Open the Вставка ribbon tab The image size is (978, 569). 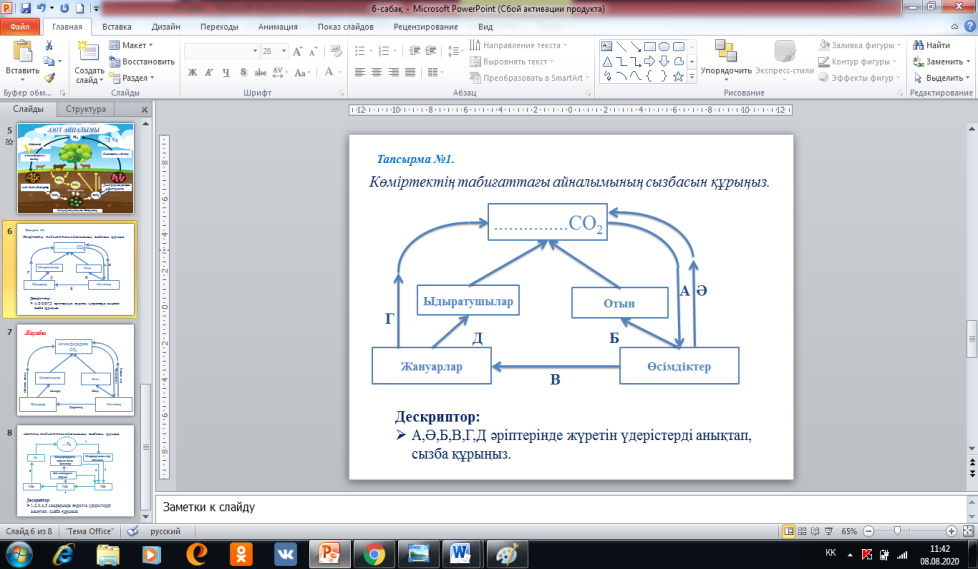pos(115,27)
